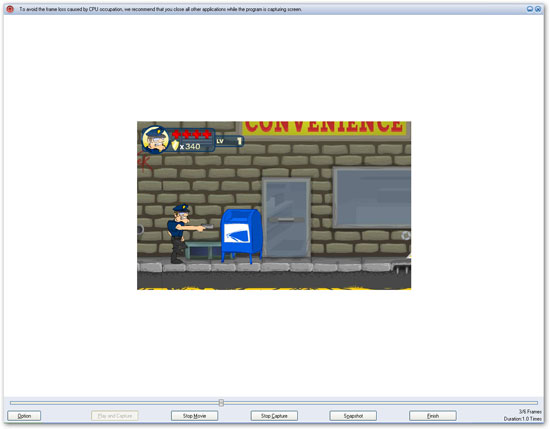550x429 pixels.
Task: Click the CONVENIENCE store sign
Action: pyautogui.click(x=324, y=128)
